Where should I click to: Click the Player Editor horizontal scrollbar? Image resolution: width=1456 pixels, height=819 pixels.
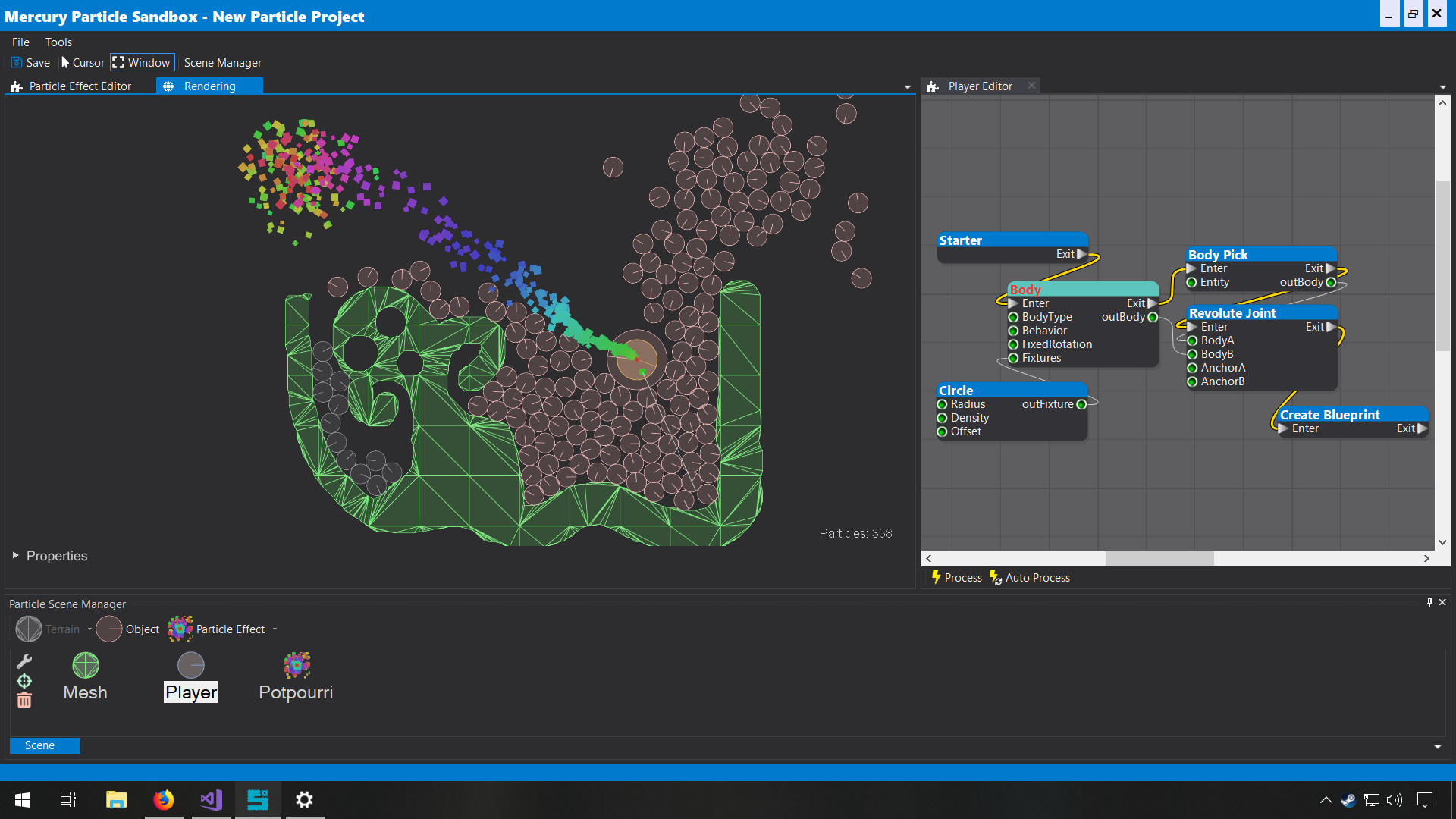coord(1160,558)
